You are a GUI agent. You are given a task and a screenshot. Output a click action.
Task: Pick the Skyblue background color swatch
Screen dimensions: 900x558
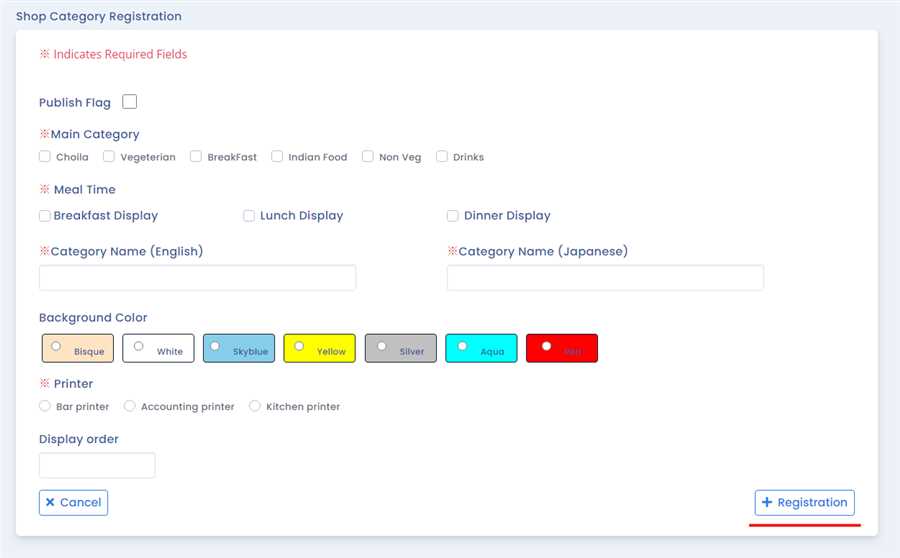215,347
